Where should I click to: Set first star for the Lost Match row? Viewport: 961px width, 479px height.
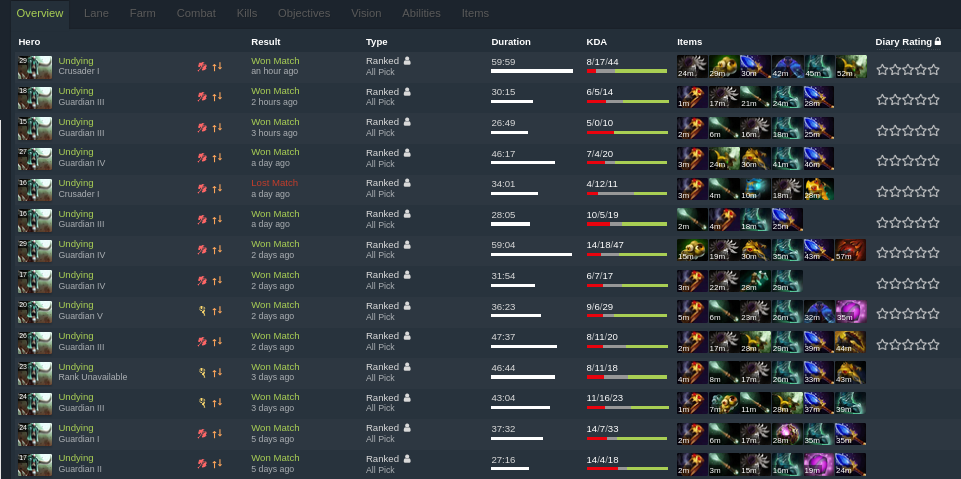pos(882,192)
